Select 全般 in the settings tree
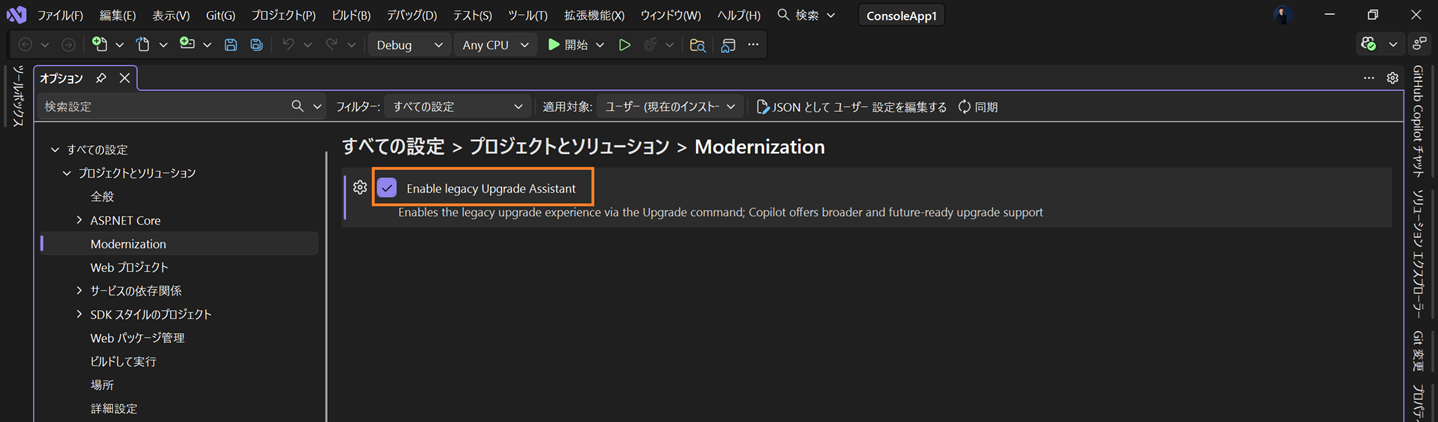 (102, 197)
